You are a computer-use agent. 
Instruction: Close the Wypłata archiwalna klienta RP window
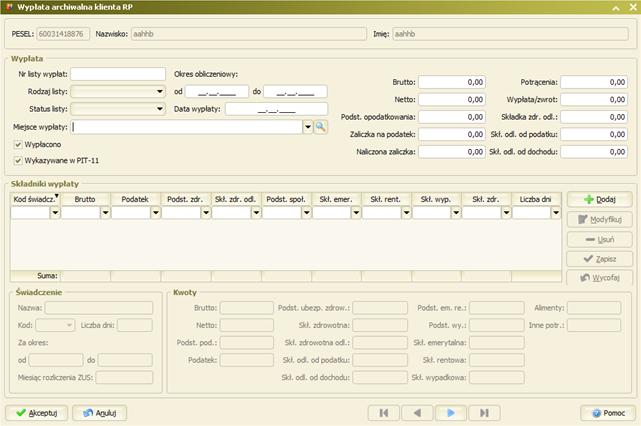[x=633, y=7]
